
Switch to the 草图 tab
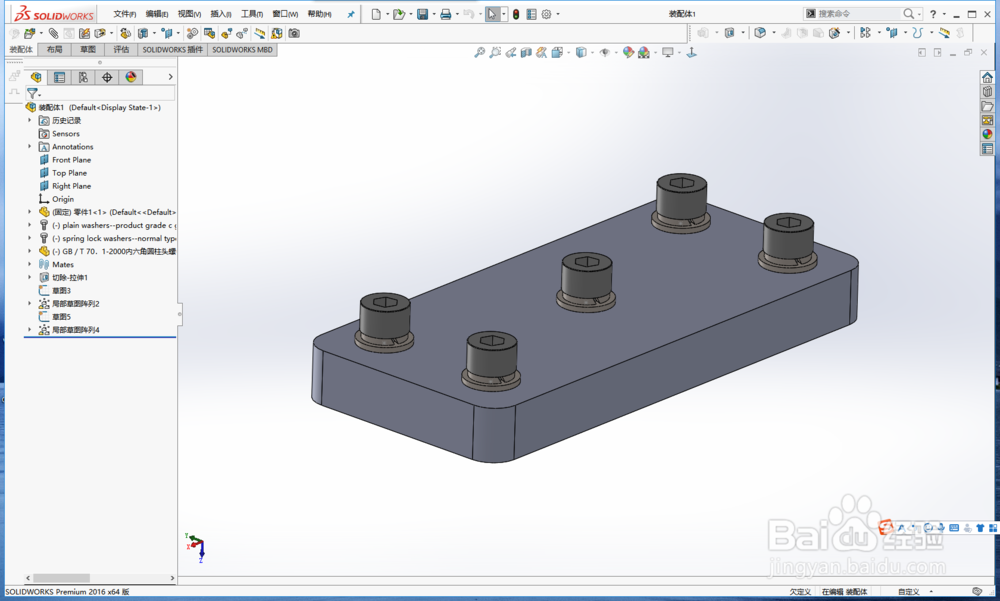click(87, 50)
